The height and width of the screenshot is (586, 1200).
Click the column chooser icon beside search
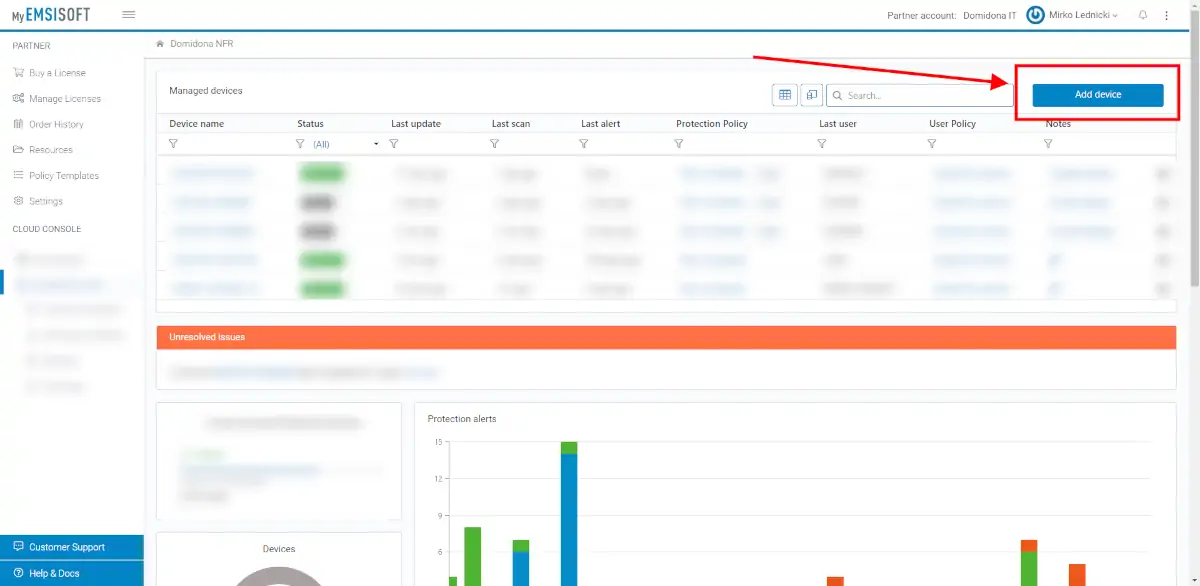click(x=811, y=95)
